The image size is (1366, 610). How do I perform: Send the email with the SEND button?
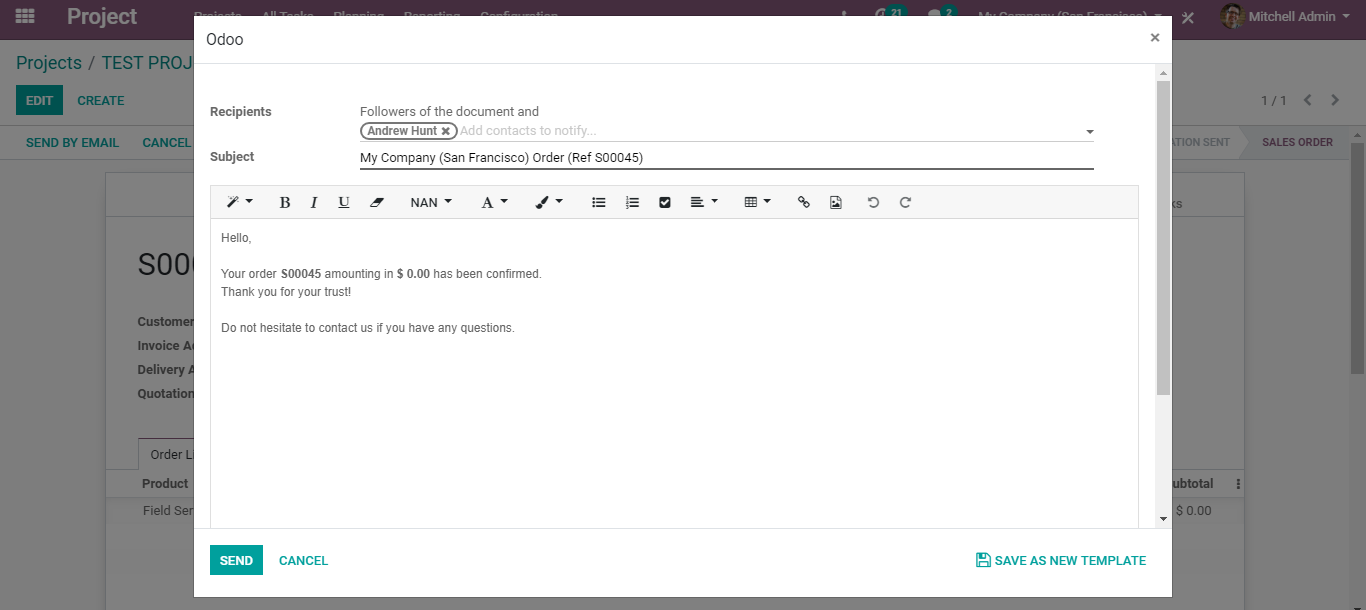[x=236, y=560]
